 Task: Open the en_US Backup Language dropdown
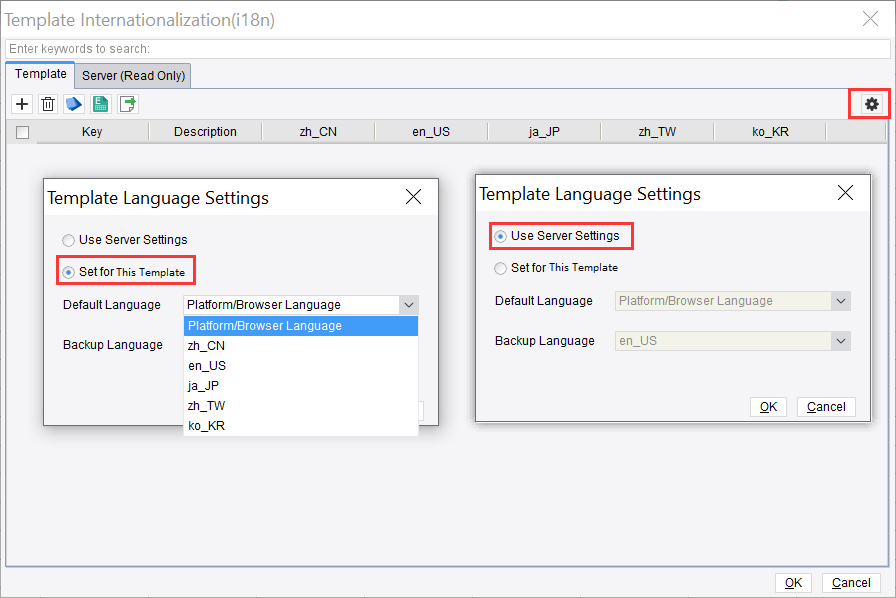point(732,340)
